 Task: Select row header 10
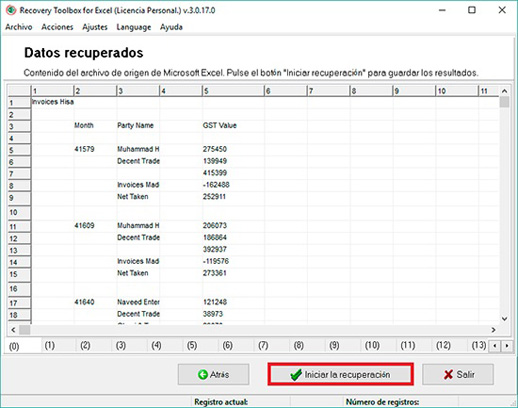(x=19, y=212)
